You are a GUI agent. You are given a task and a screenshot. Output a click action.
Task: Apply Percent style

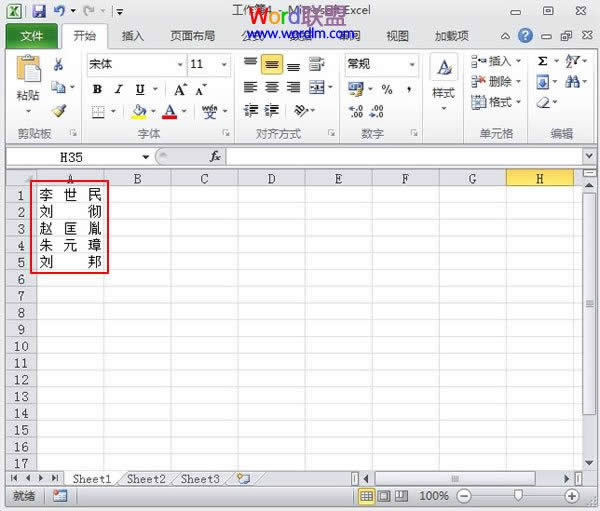pyautogui.click(x=387, y=89)
